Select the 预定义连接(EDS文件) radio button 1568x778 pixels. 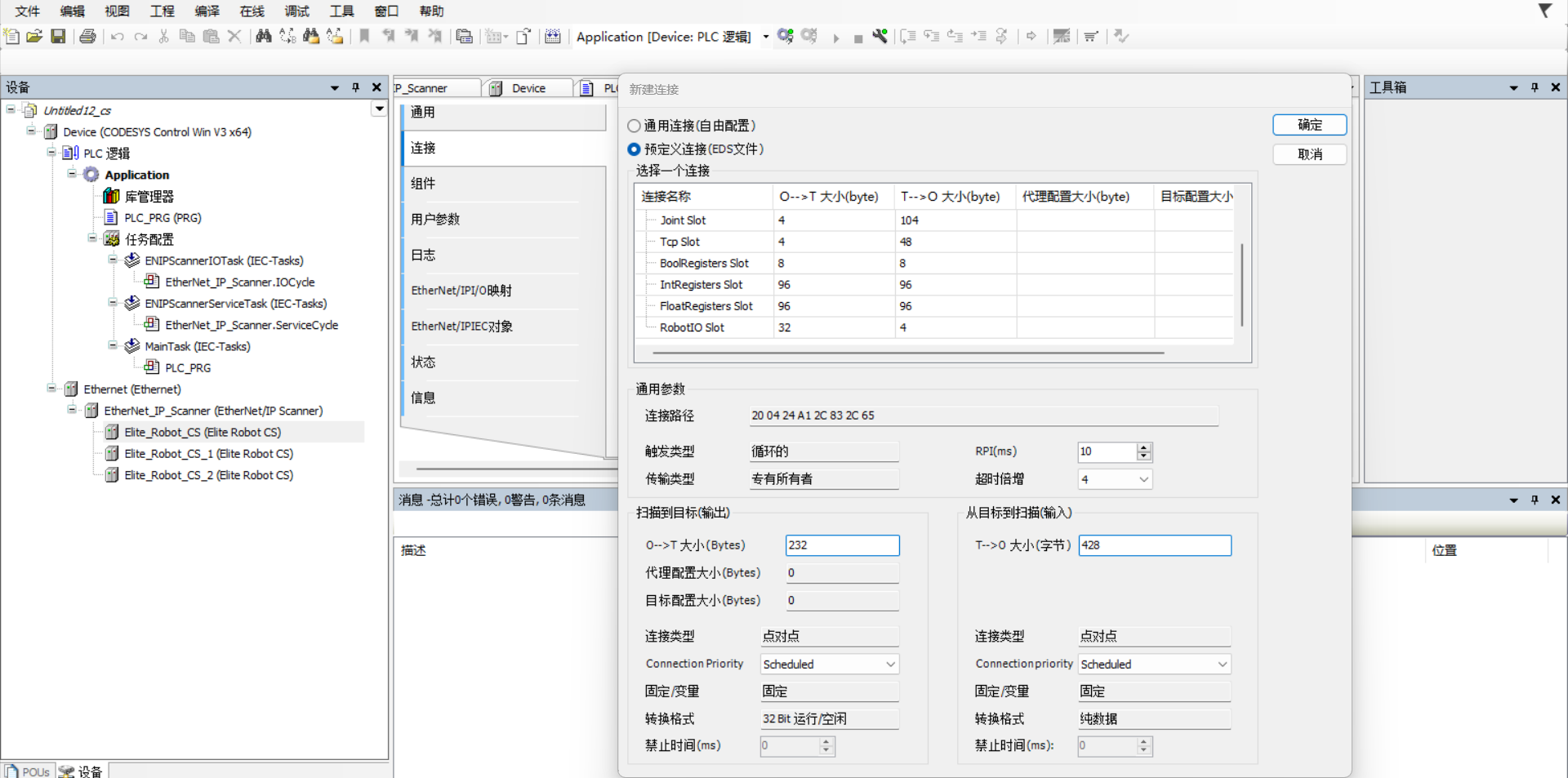coord(634,149)
